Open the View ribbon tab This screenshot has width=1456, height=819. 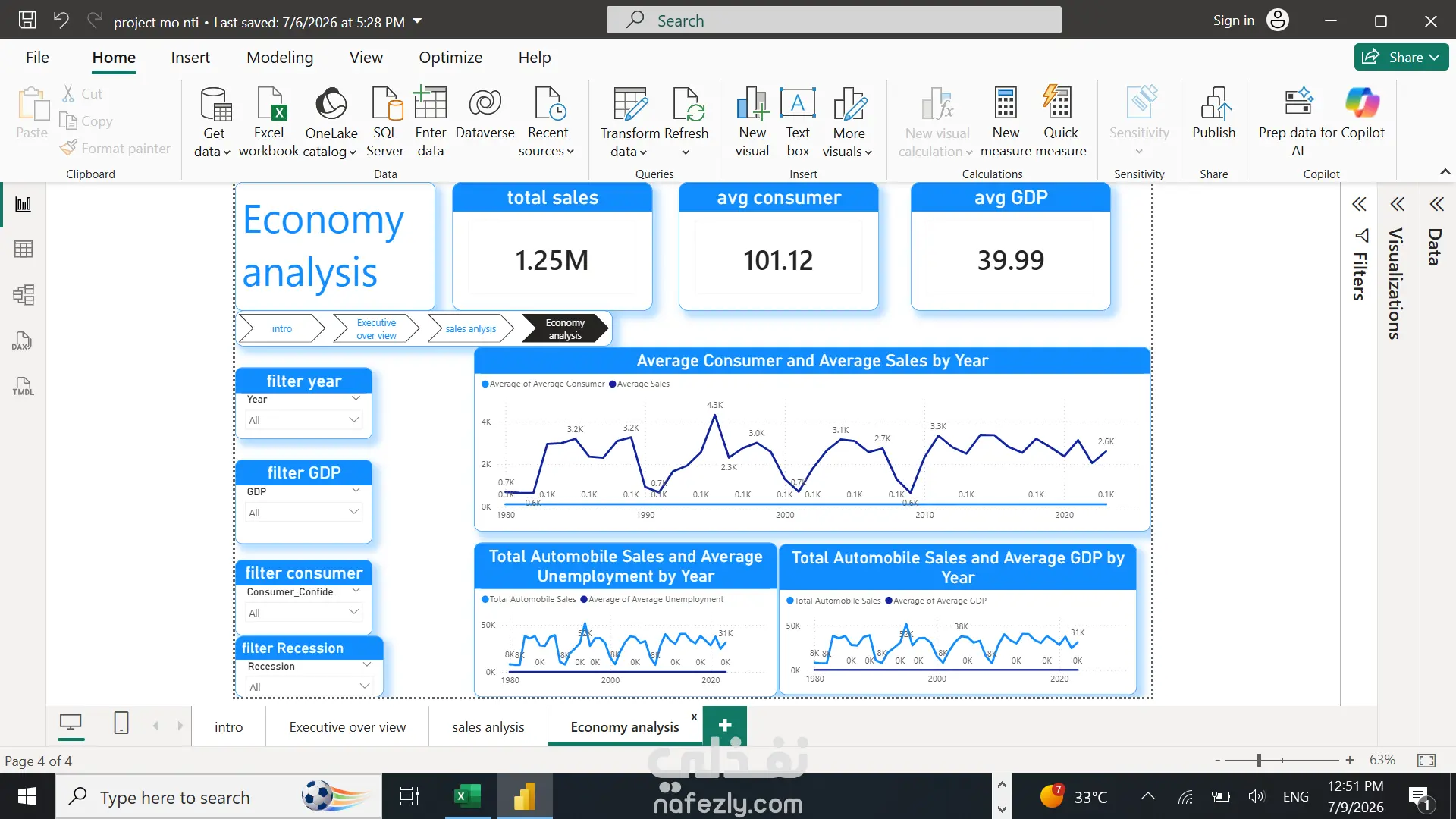pyautogui.click(x=366, y=58)
